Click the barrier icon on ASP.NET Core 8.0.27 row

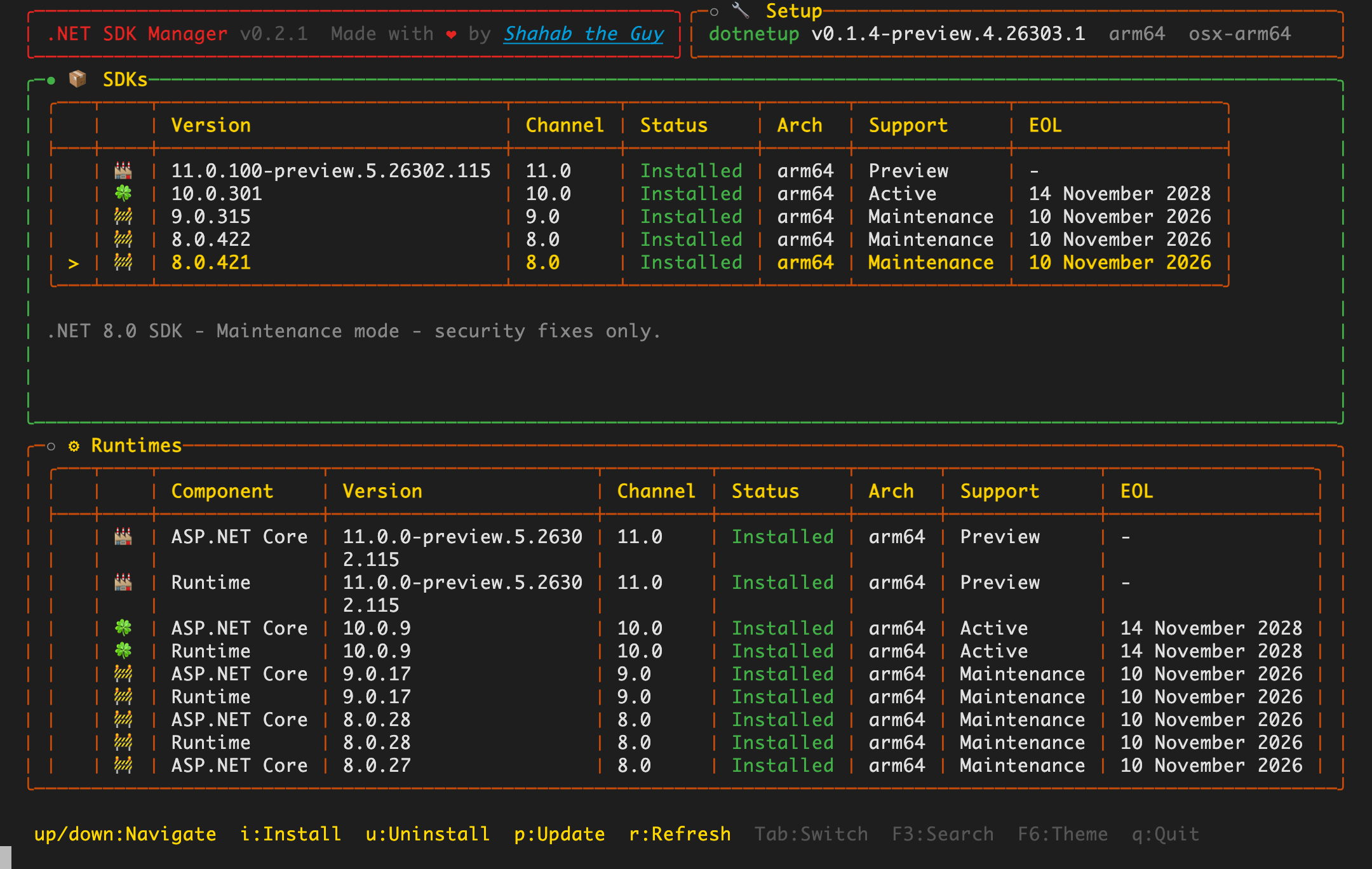coord(123,765)
